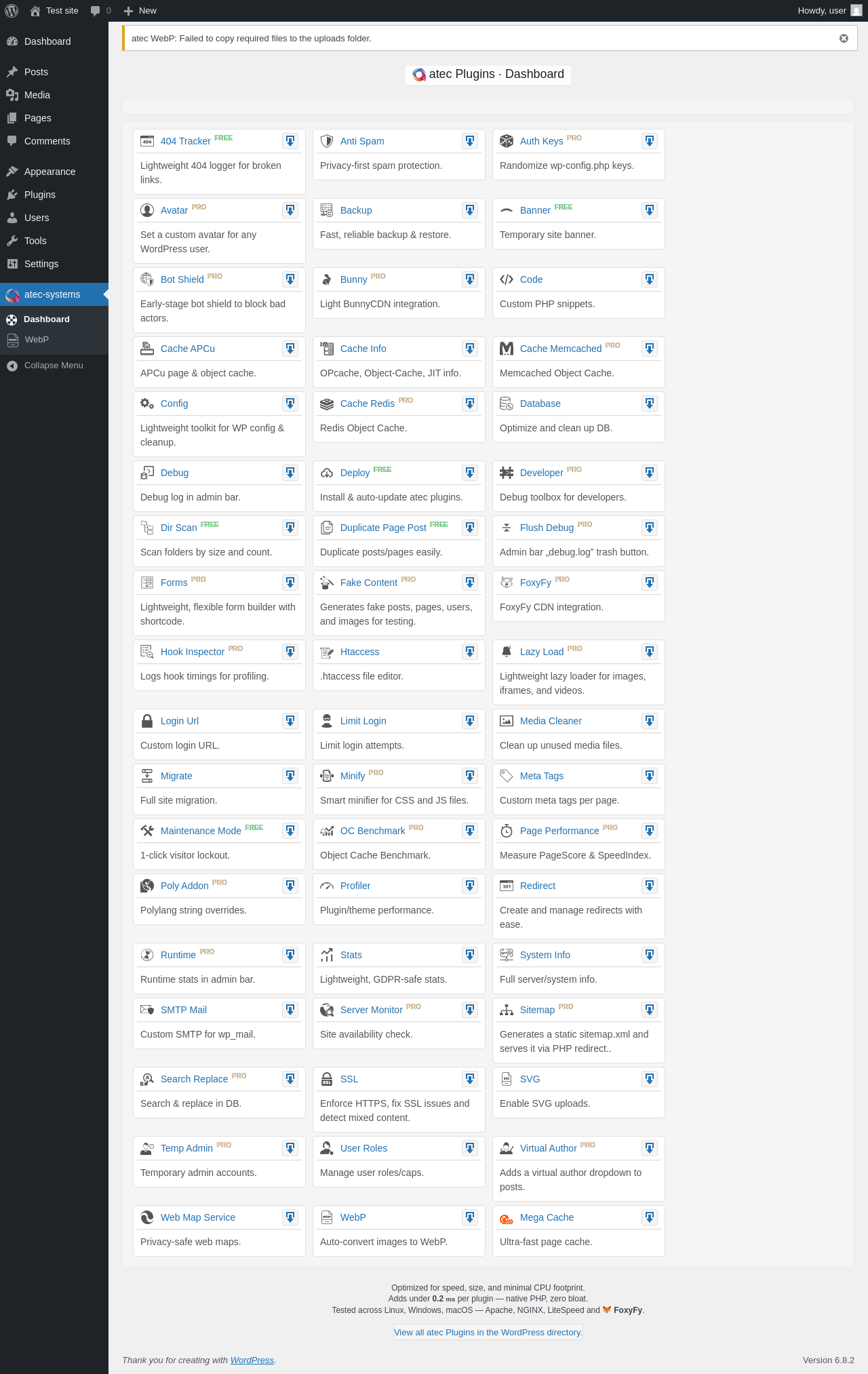
Task: Click the install icon for SSL
Action: (x=470, y=1079)
